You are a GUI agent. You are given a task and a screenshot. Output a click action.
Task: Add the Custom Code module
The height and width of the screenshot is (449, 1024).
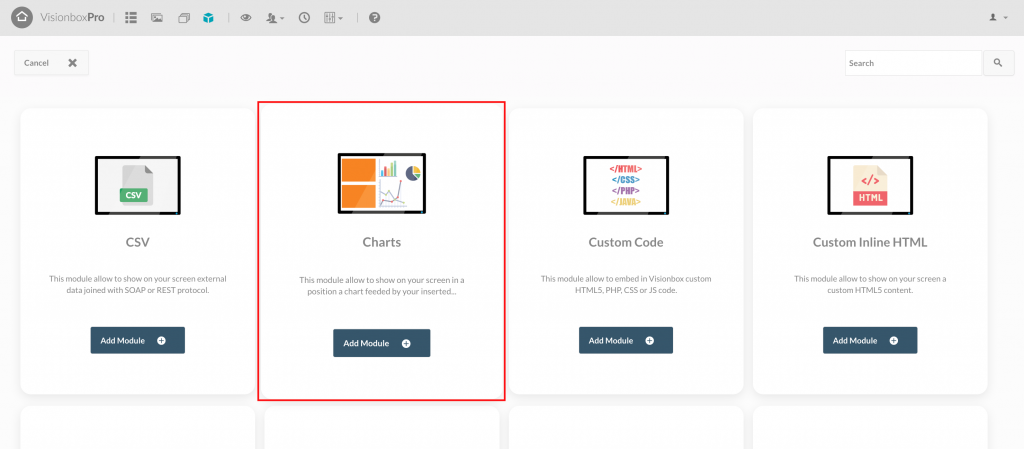[x=626, y=341]
